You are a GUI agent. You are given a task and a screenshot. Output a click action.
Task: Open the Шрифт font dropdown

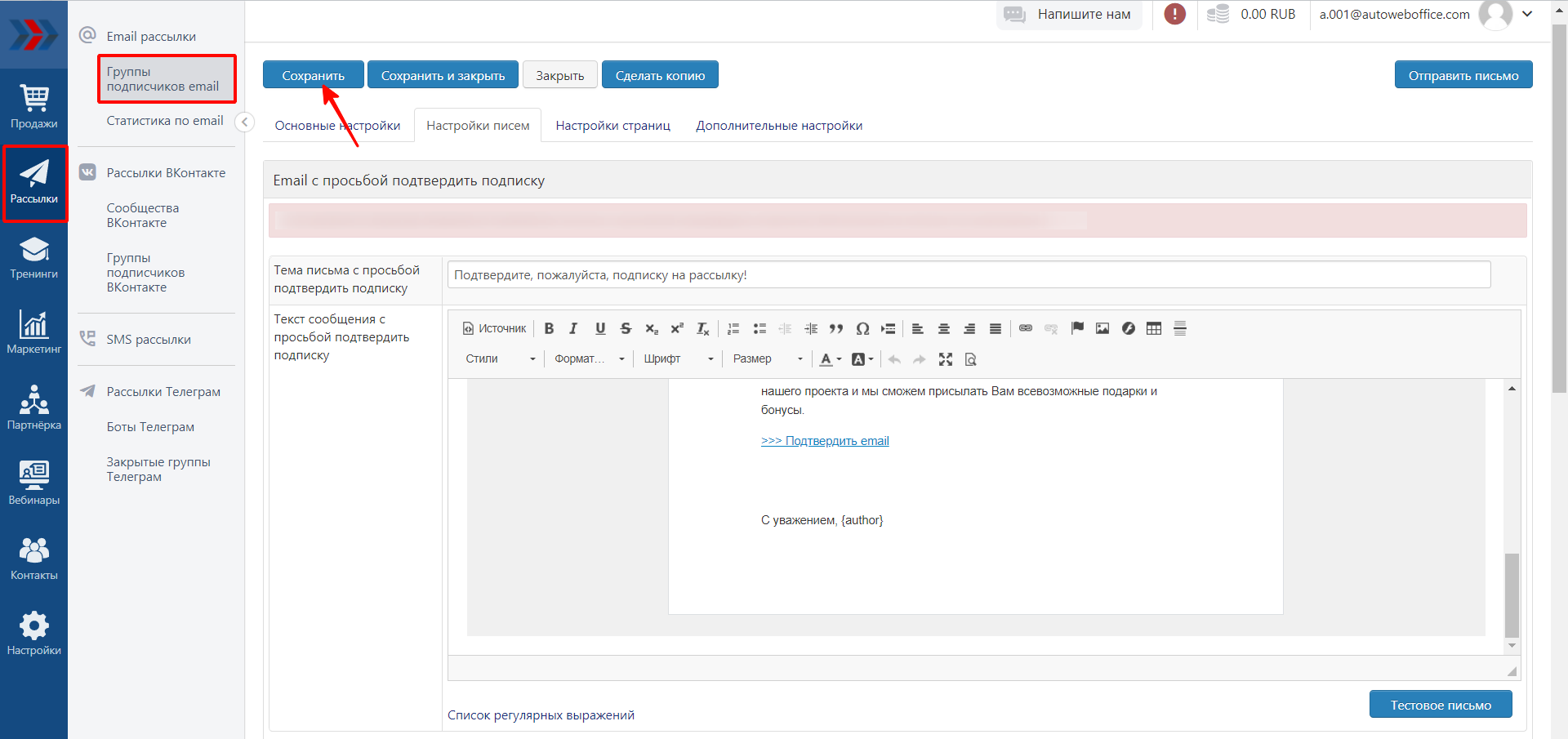coord(678,359)
